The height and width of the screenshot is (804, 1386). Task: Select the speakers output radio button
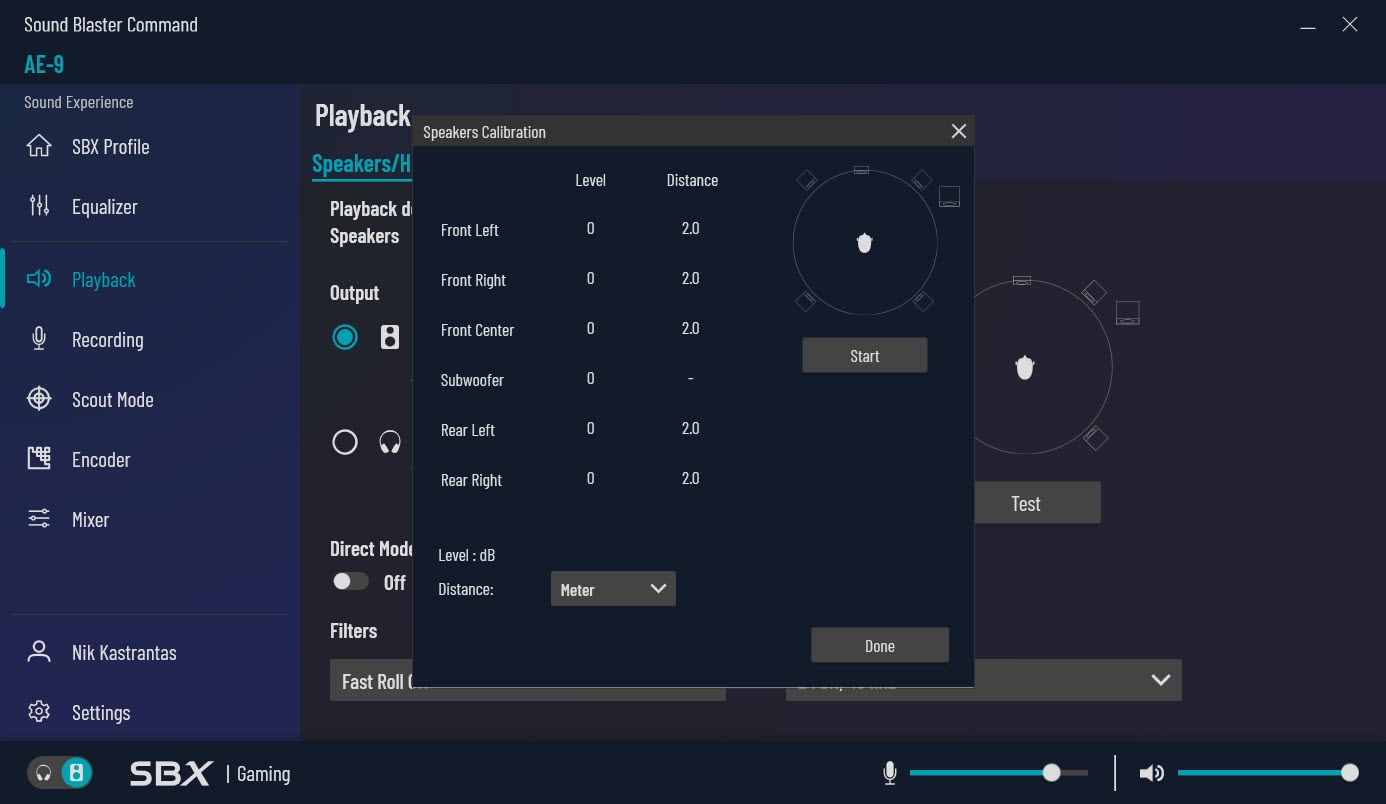[x=345, y=337]
